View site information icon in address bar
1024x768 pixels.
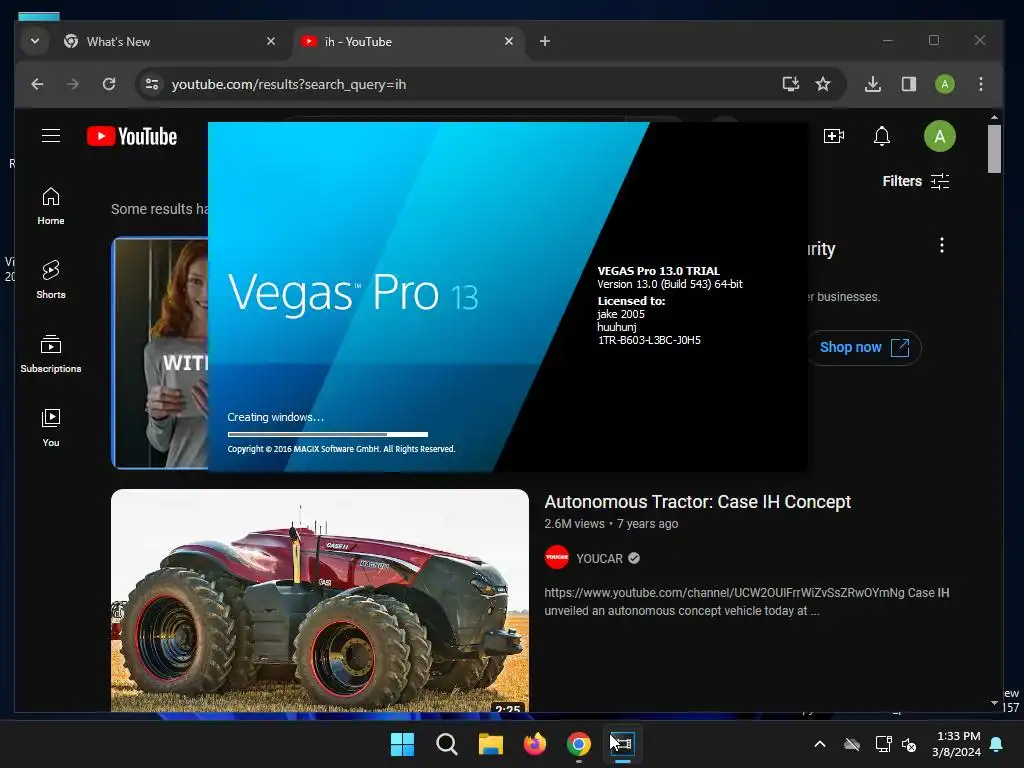click(152, 84)
